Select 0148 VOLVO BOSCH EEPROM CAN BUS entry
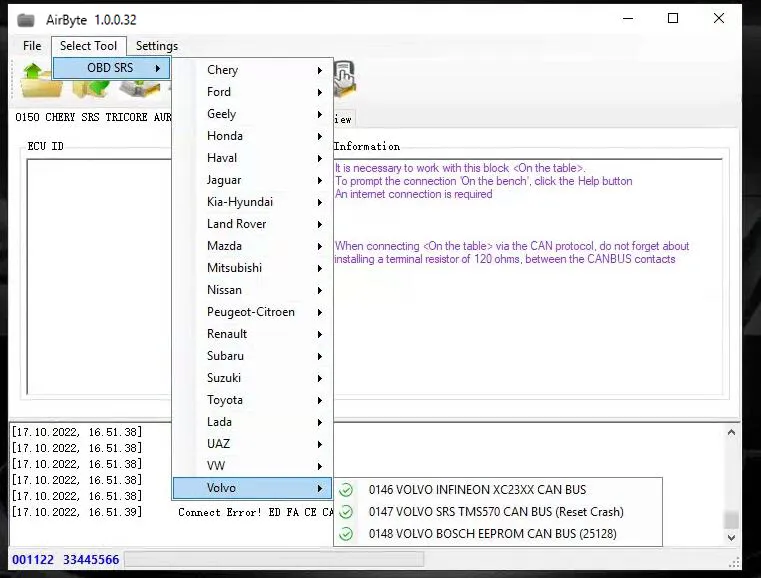This screenshot has height=578, width=761. click(493, 534)
